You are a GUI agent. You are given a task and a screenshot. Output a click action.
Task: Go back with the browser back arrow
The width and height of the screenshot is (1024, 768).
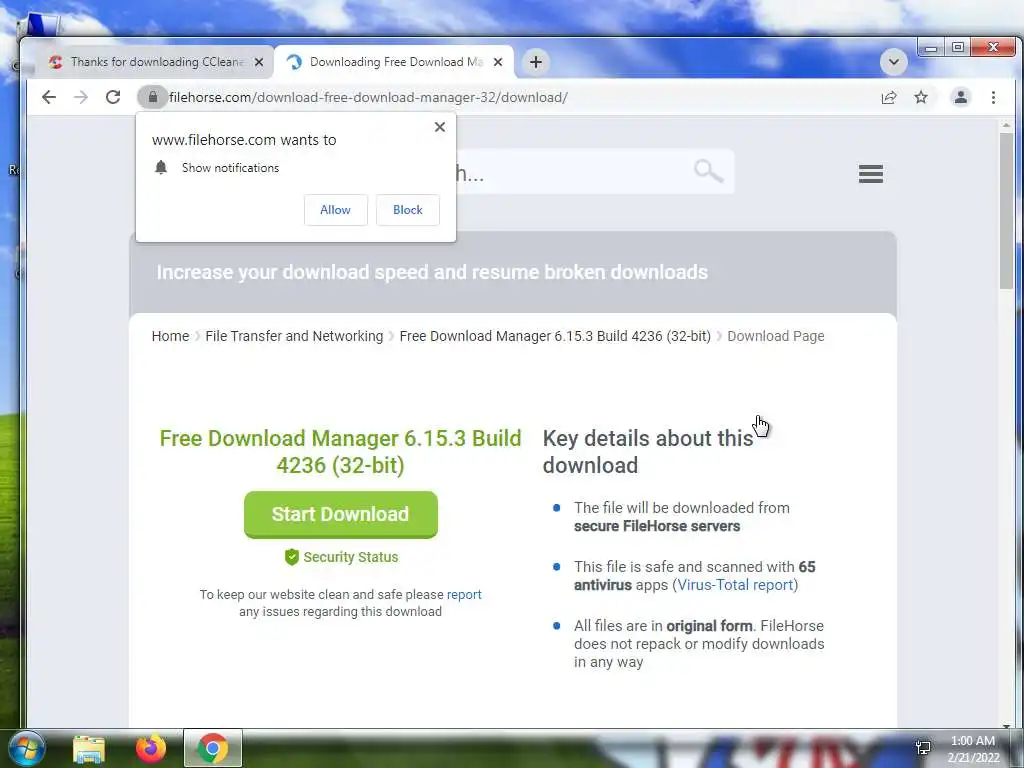pos(49,97)
